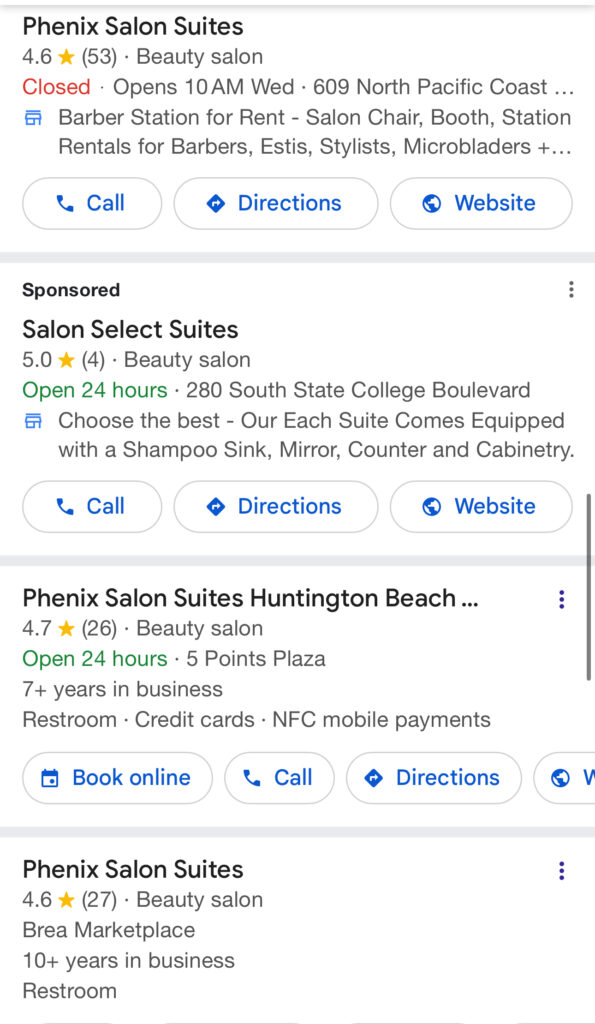595x1024 pixels.
Task: Tap the storefront icon beside Barber Station text
Action: [x=33, y=118]
